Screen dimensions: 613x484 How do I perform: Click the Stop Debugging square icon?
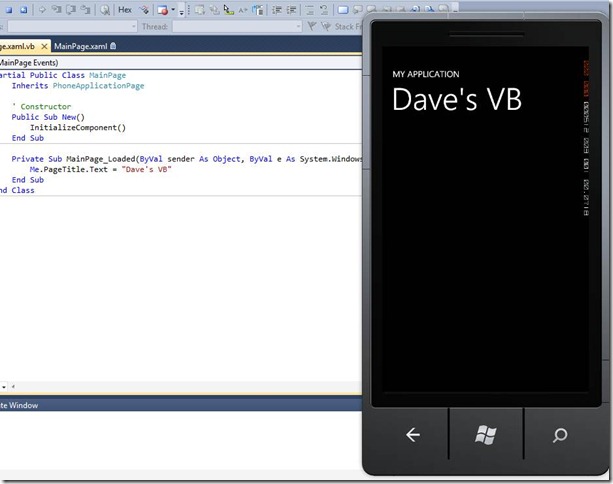[9, 10]
